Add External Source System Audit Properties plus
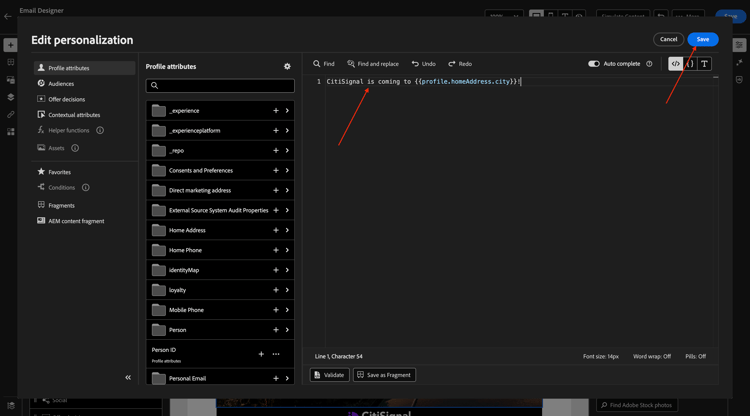The width and height of the screenshot is (750, 416). click(x=276, y=210)
